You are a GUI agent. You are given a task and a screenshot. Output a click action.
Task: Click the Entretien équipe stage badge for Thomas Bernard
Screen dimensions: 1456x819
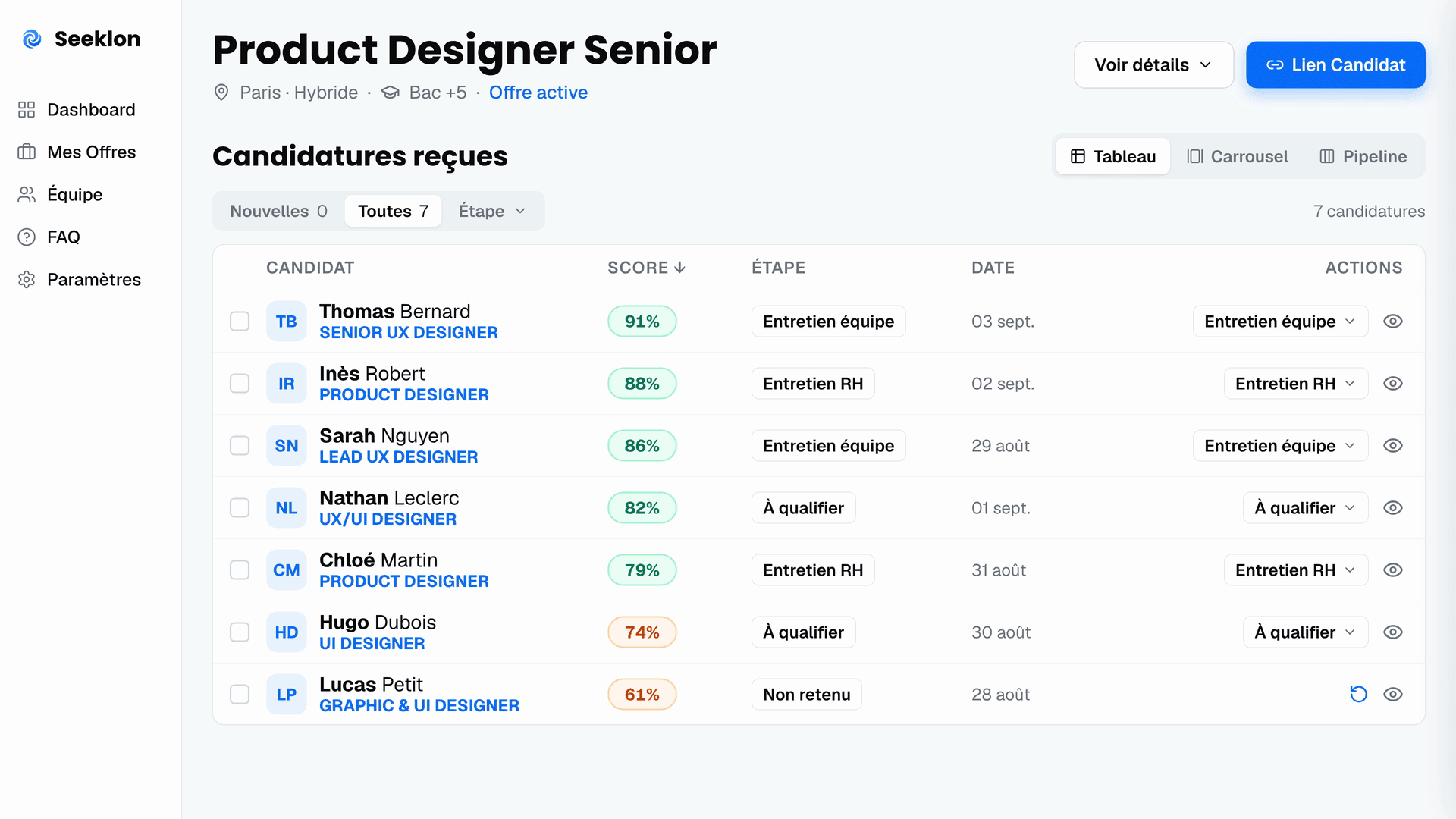[828, 322]
